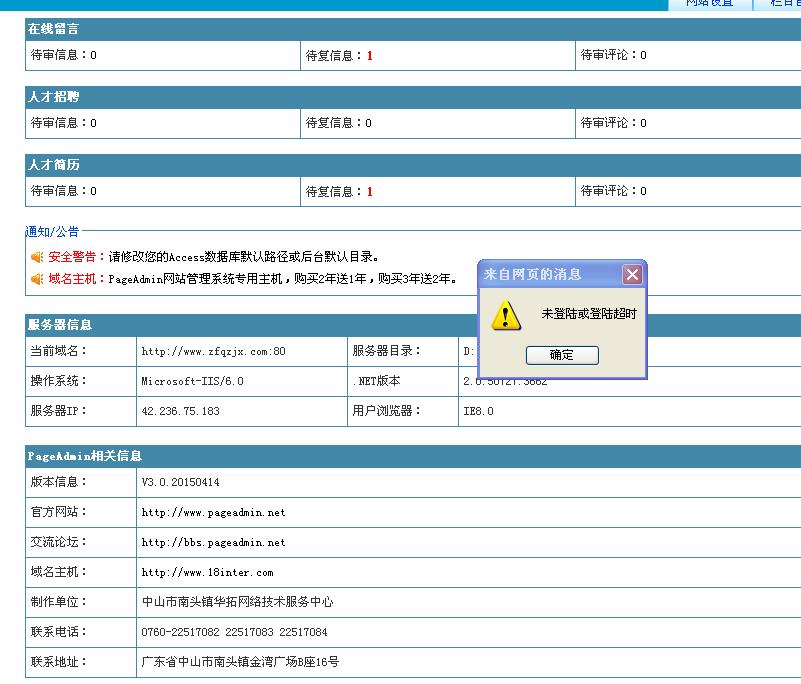Viewport: 801px width, 684px height.
Task: Click the 人才招聘 section header
Action: pyautogui.click(x=54, y=97)
